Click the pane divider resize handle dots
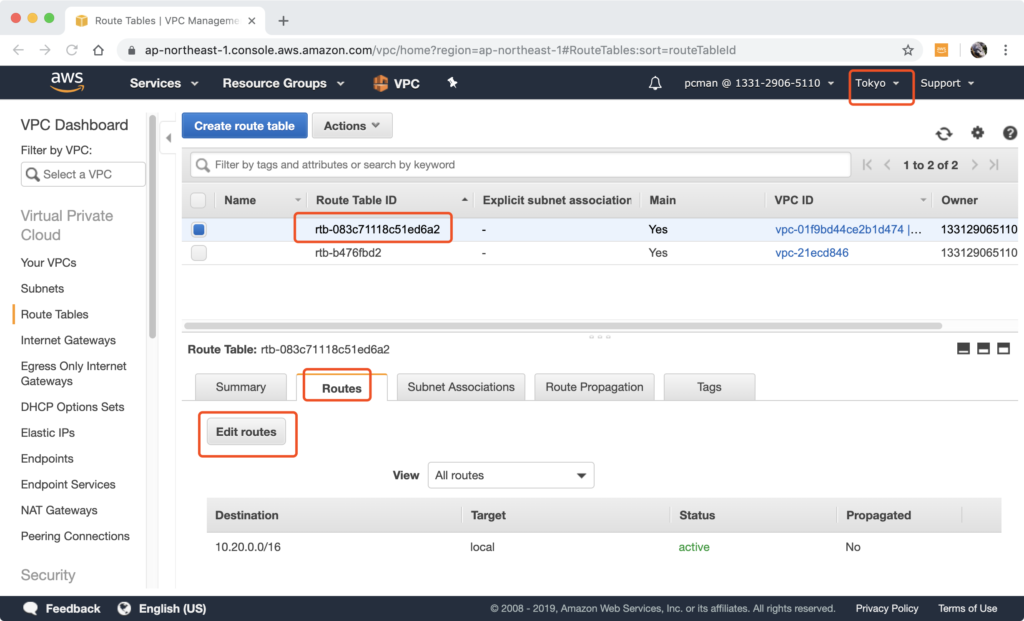This screenshot has width=1024, height=621. coord(600,337)
